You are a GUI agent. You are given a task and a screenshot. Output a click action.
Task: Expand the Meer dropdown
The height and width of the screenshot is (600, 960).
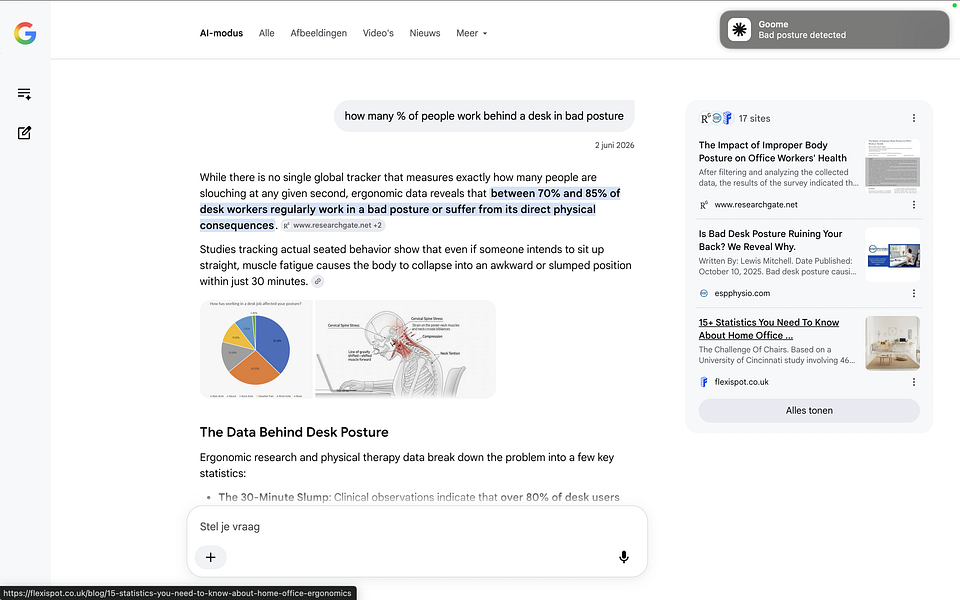tap(471, 33)
